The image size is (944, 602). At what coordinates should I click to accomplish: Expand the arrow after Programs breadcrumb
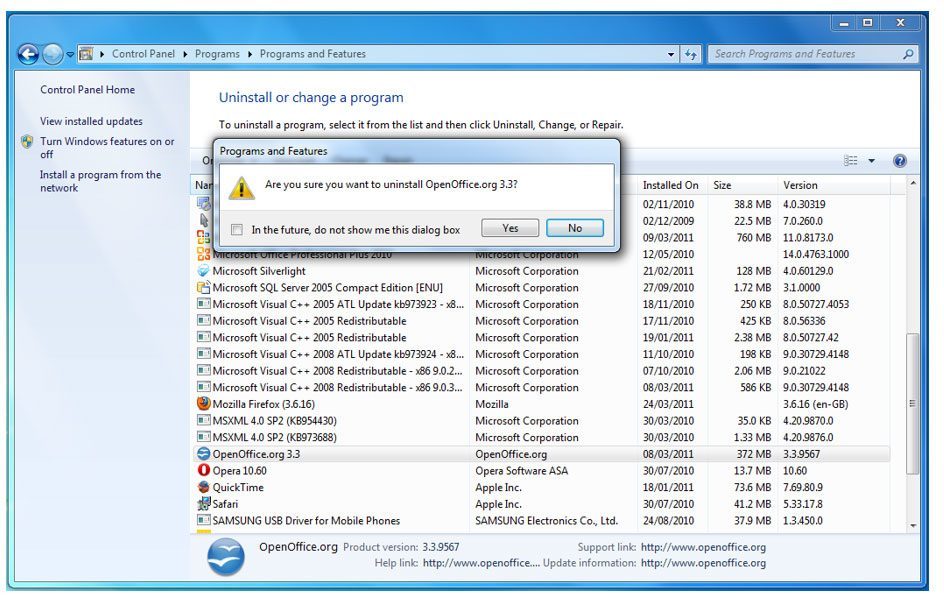point(250,54)
